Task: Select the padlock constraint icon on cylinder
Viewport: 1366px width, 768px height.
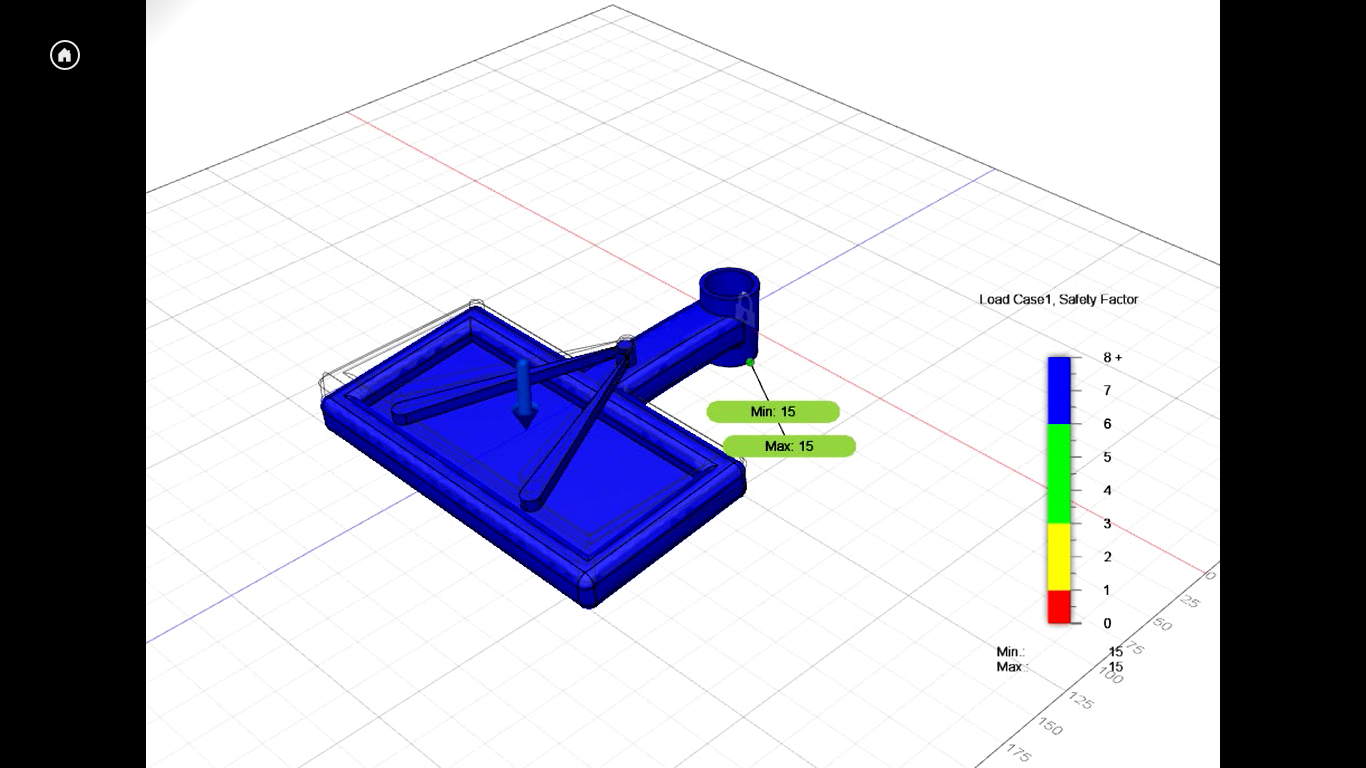Action: click(745, 307)
